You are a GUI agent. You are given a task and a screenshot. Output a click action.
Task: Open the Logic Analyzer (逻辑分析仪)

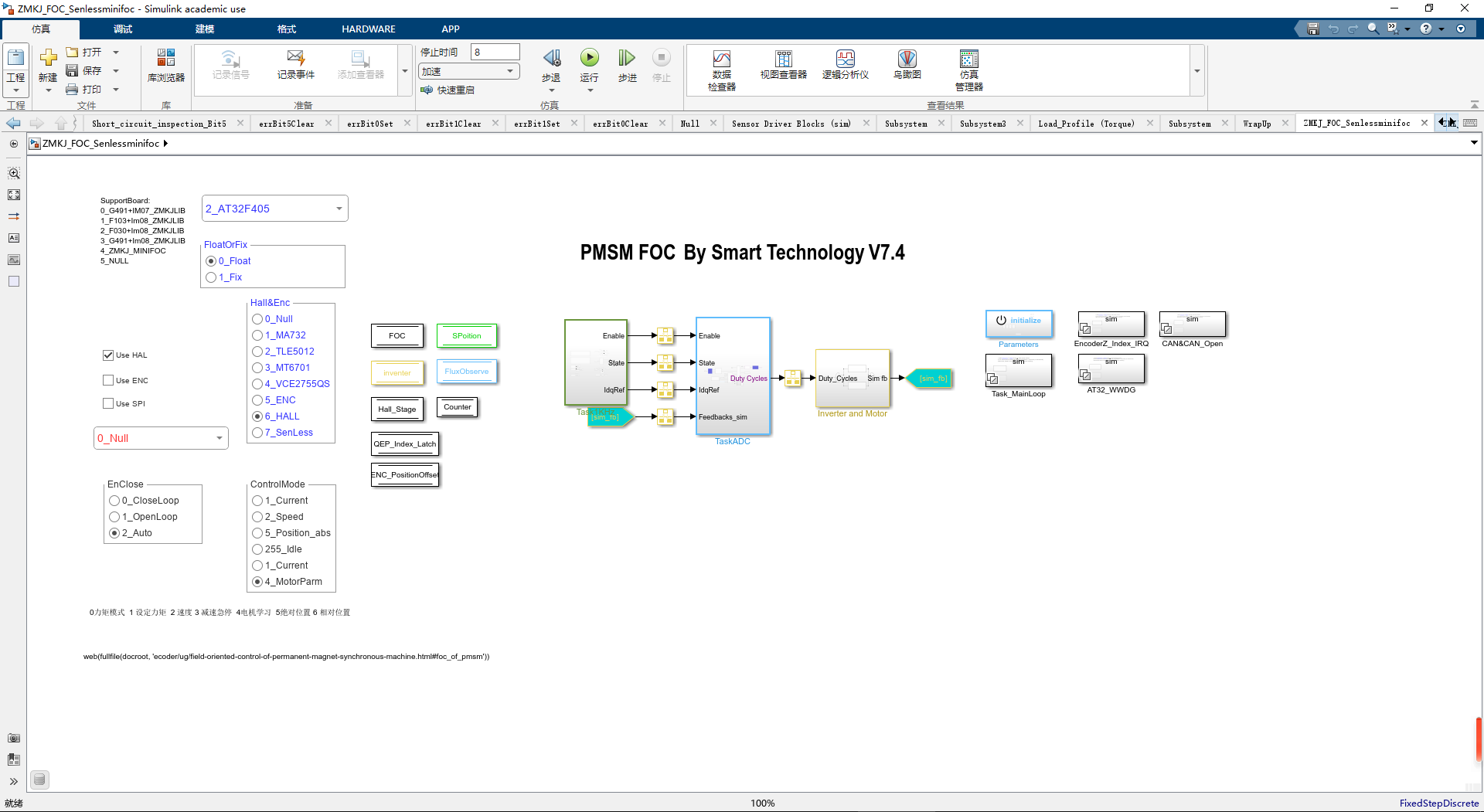pos(845,65)
